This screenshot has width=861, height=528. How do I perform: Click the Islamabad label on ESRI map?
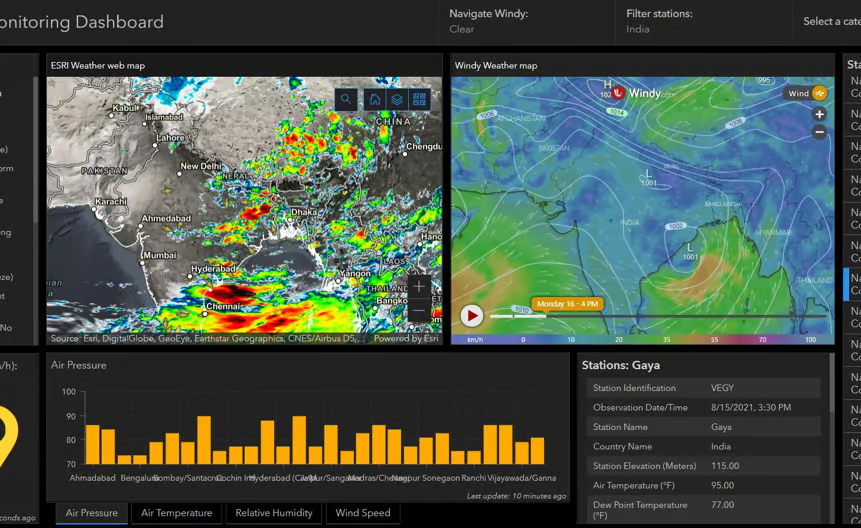[x=164, y=117]
